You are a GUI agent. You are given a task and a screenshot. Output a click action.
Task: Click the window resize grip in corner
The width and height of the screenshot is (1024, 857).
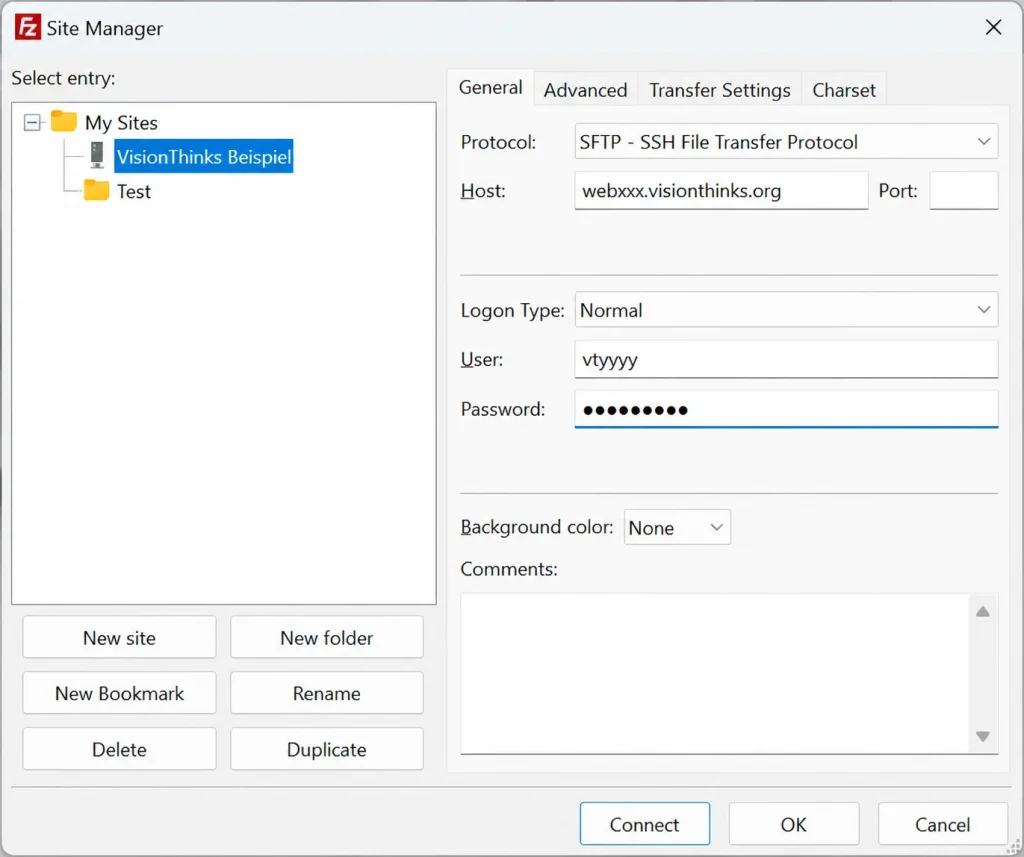pyautogui.click(x=1014, y=847)
